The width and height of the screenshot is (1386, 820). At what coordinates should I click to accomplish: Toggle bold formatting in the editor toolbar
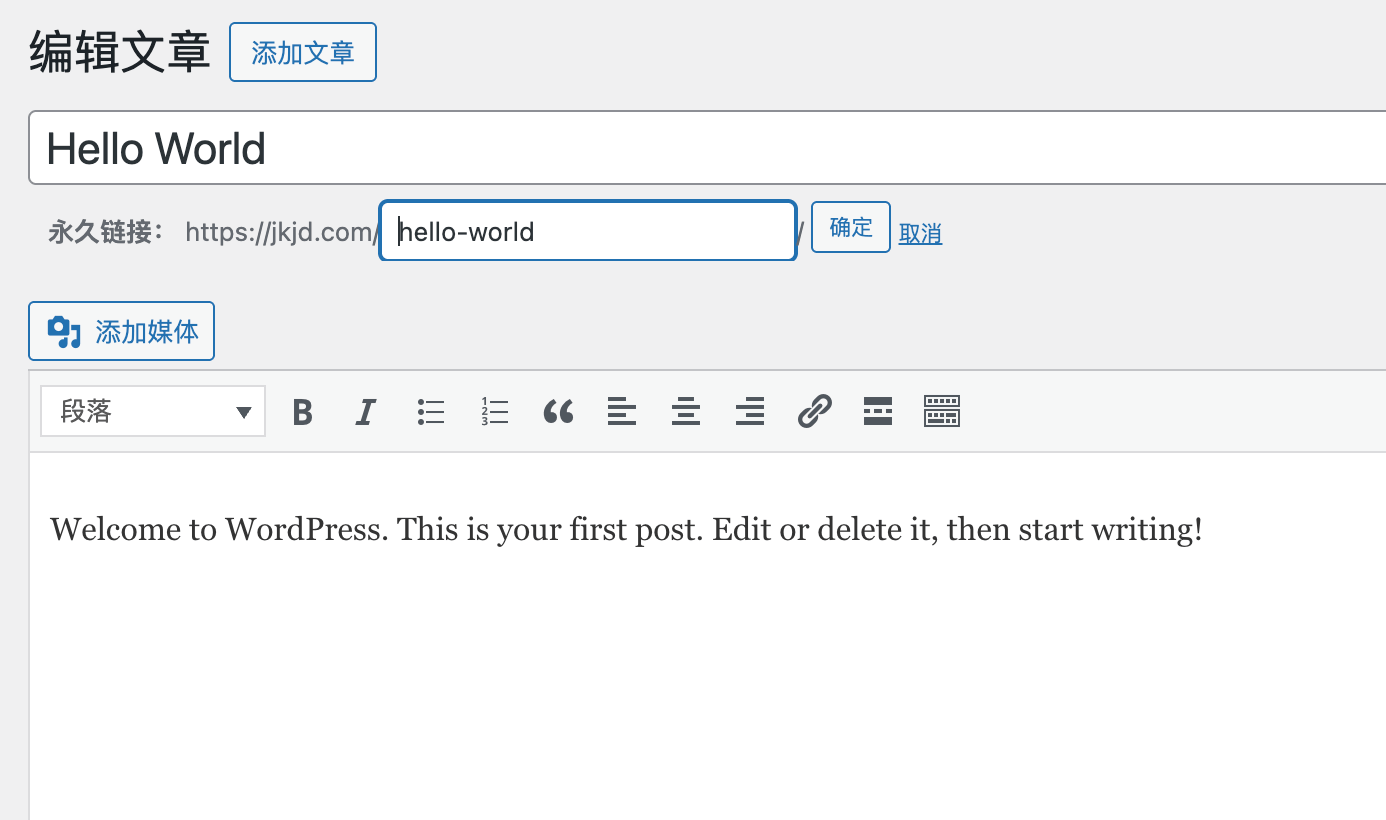click(302, 412)
